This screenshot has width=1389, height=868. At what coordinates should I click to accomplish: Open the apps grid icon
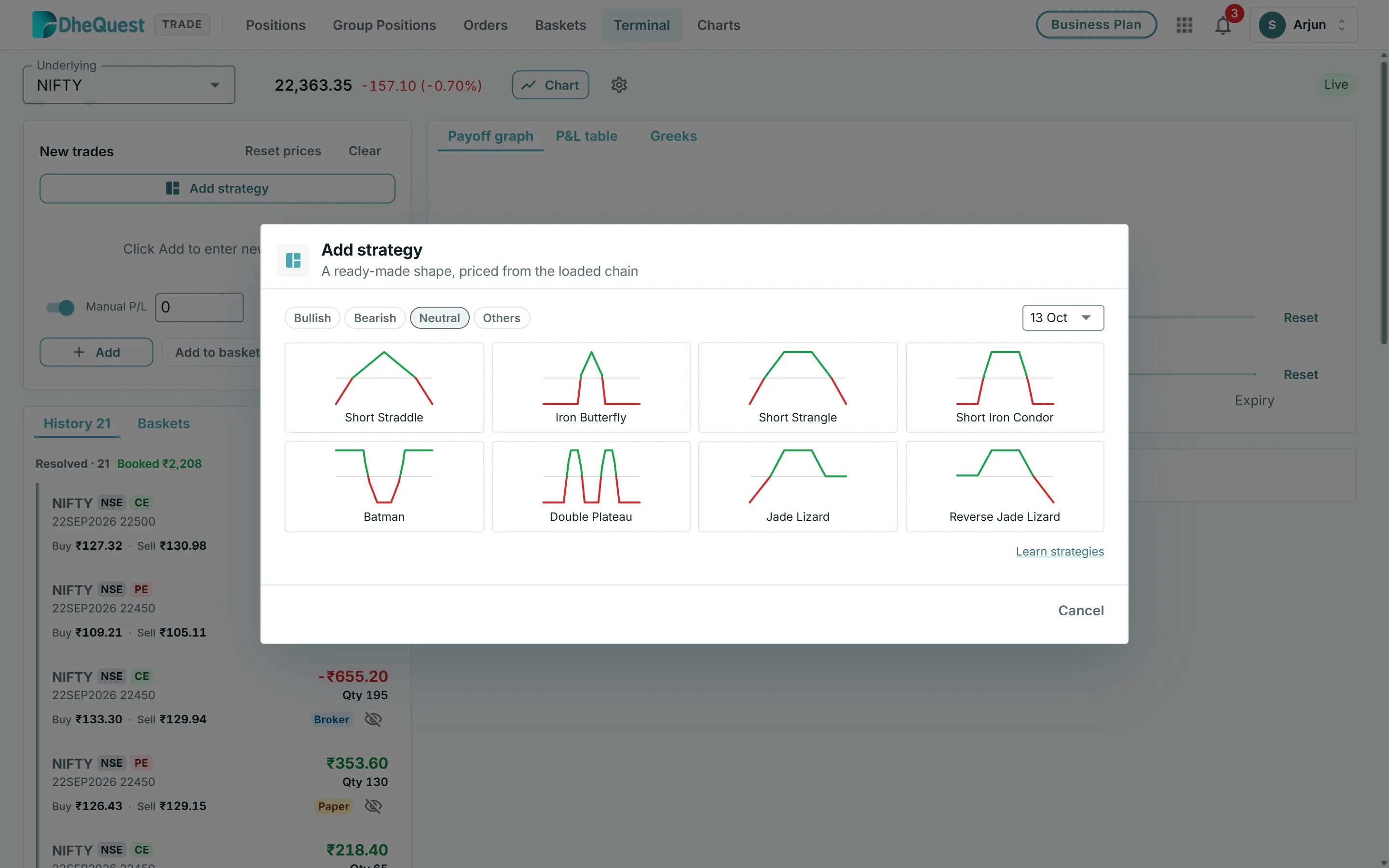[x=1184, y=25]
